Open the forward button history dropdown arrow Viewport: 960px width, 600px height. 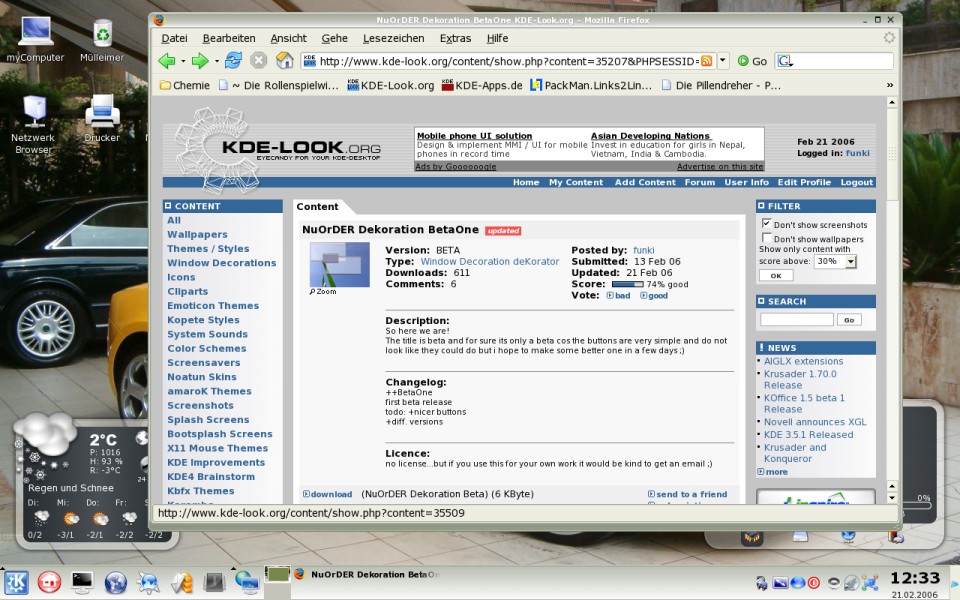217,61
